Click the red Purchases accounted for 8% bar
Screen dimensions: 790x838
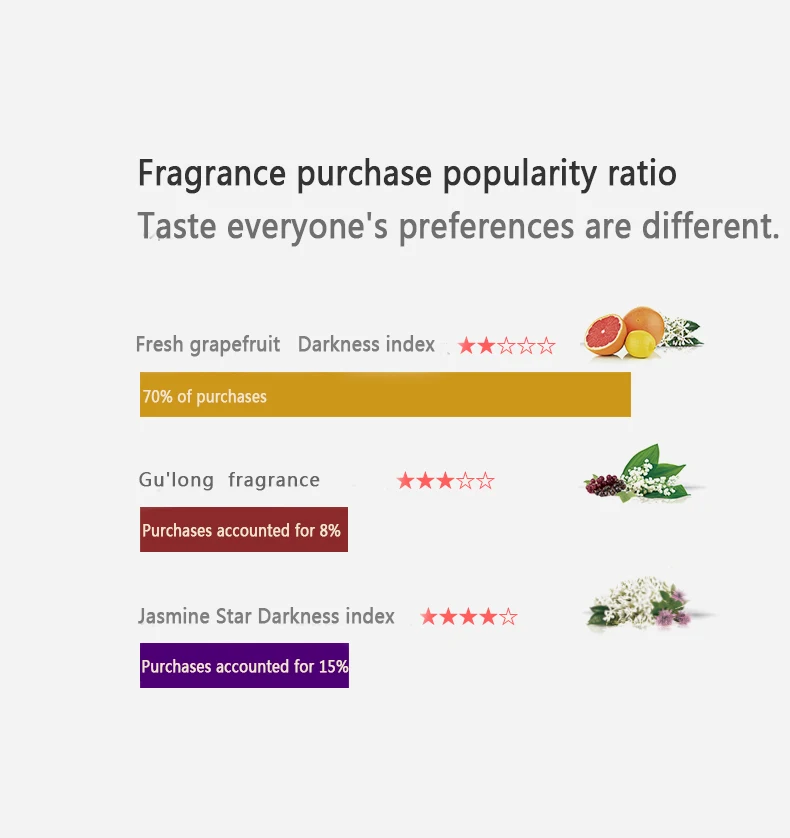244,529
